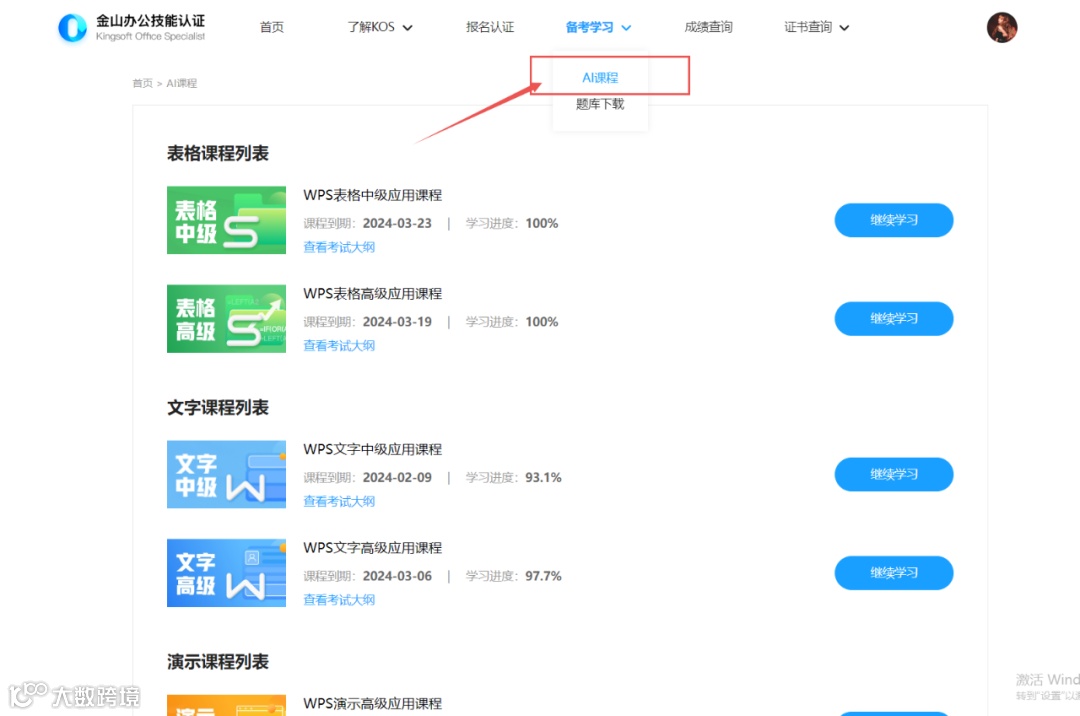Screen dimensions: 1080x716
Task: Click the WPS文字中级应用课程 title
Action: 373,449
